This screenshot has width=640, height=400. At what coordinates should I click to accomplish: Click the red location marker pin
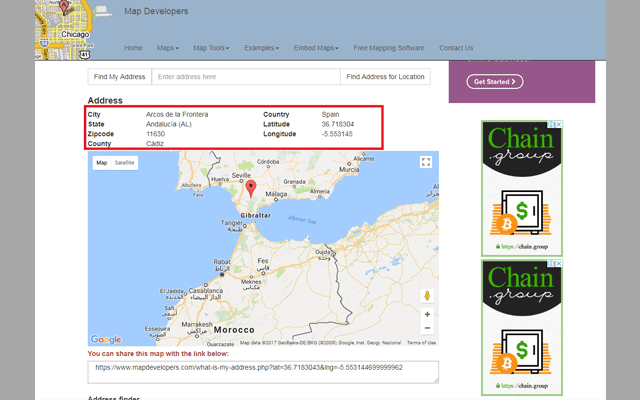(x=250, y=187)
